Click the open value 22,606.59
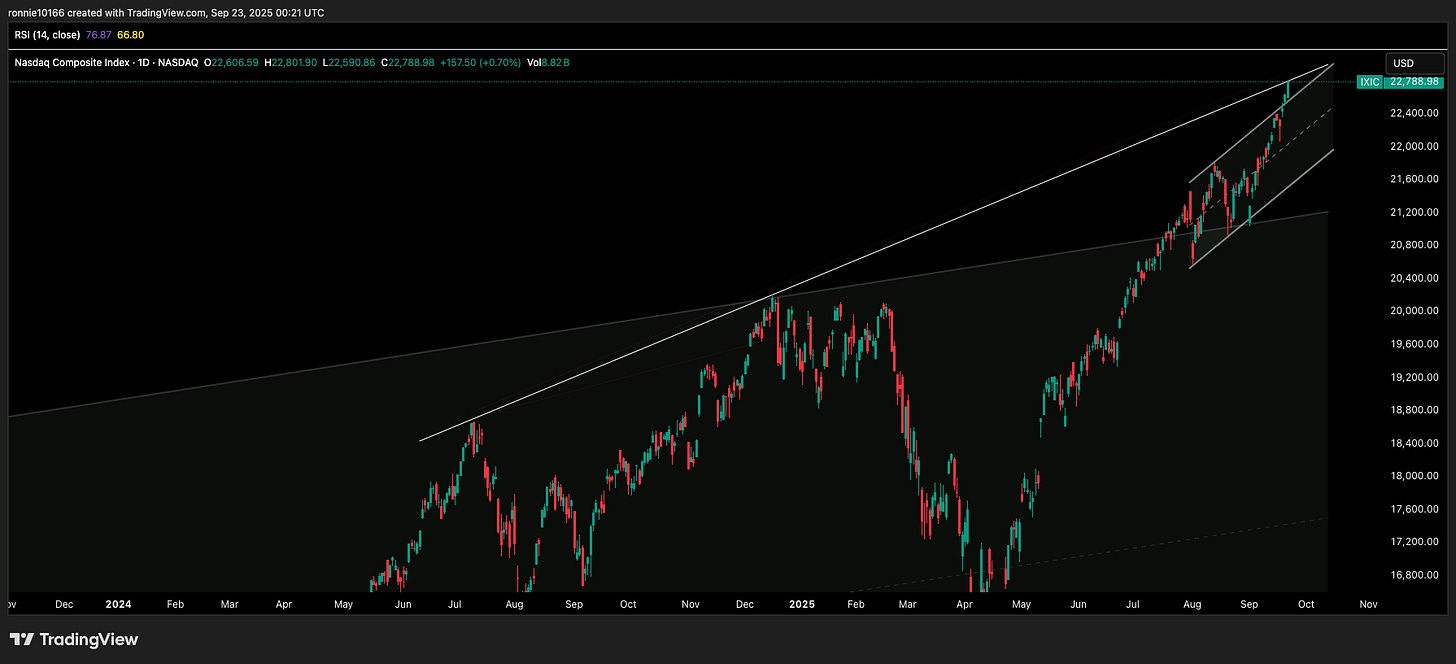The height and width of the screenshot is (664, 1456). (x=236, y=62)
